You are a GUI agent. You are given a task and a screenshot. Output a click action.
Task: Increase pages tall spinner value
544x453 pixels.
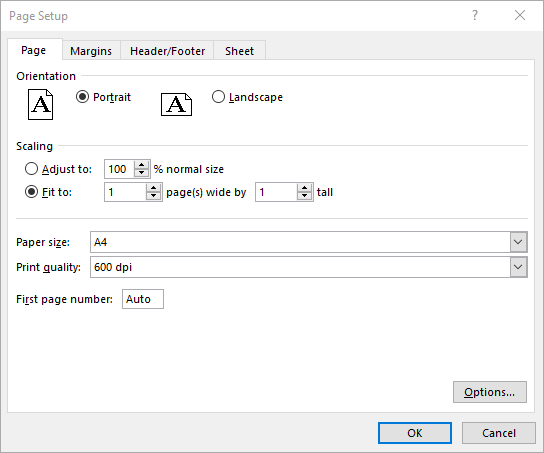point(304,188)
